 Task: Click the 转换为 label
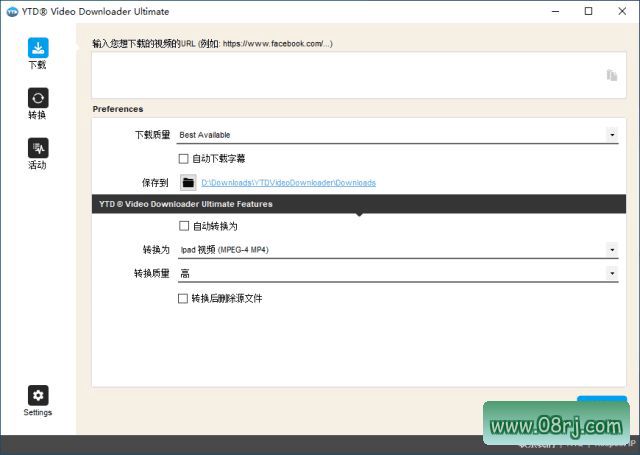[156, 249]
